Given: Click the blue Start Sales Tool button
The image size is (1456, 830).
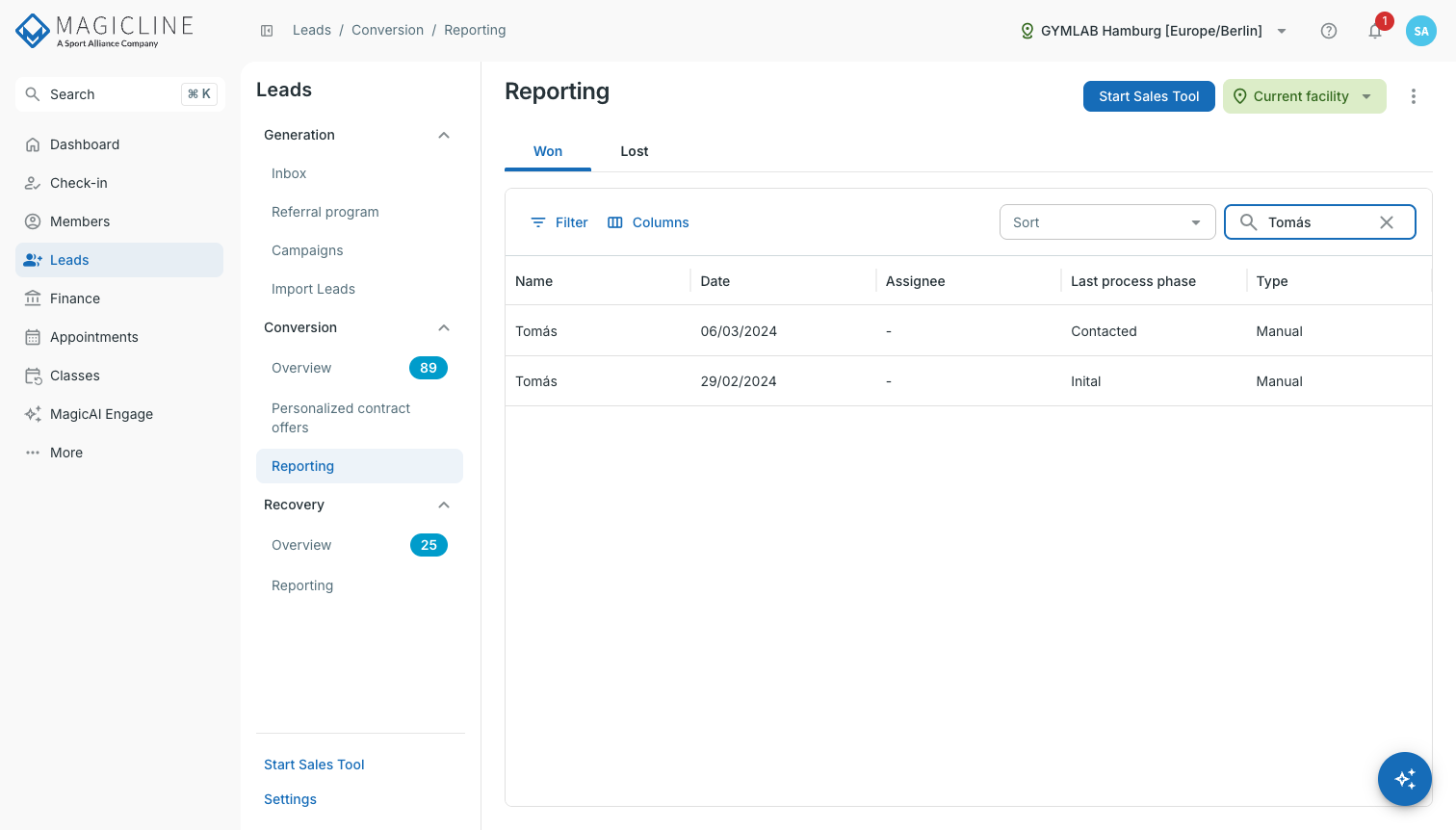Looking at the screenshot, I should (1149, 96).
